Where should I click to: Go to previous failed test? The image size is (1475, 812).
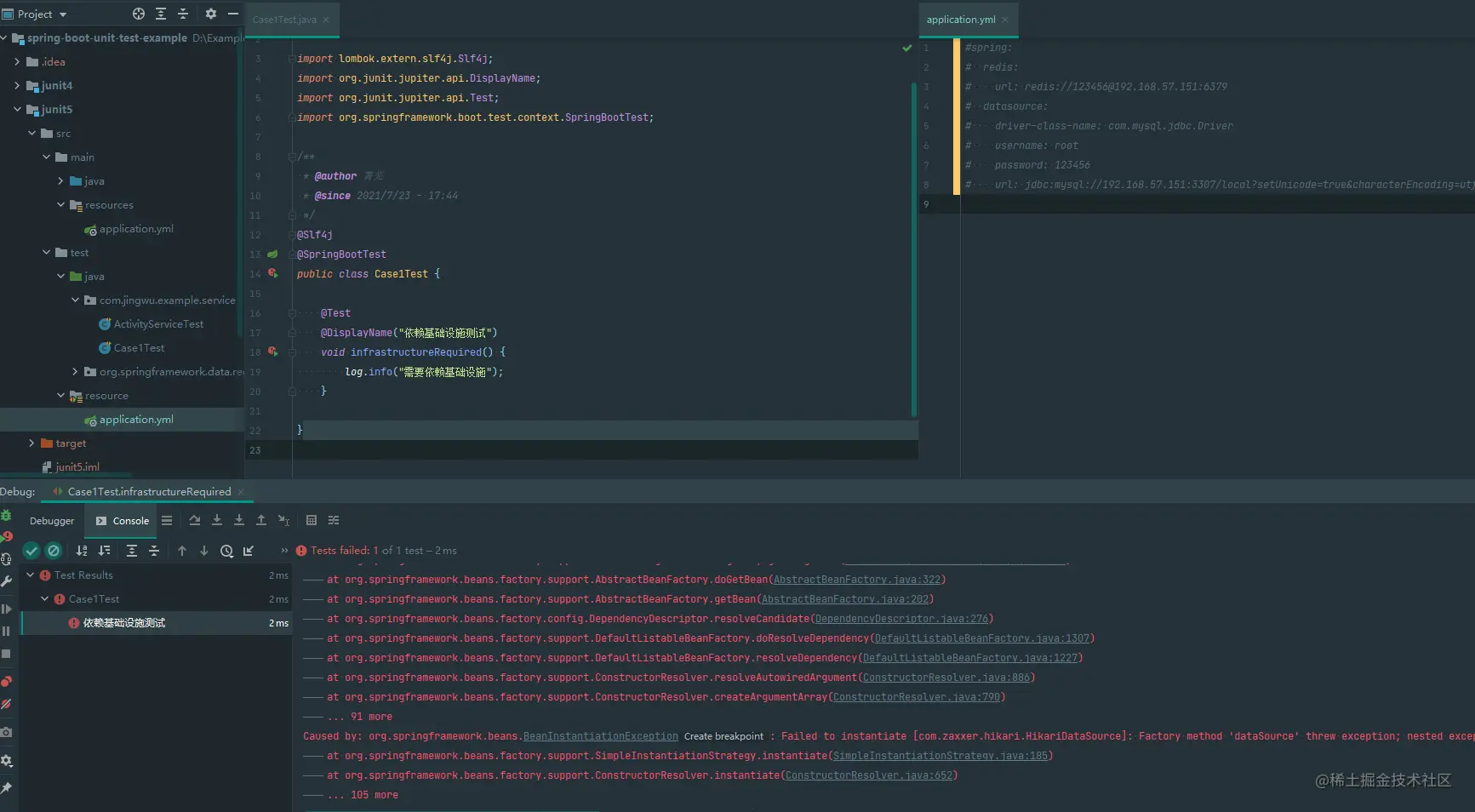point(182,551)
